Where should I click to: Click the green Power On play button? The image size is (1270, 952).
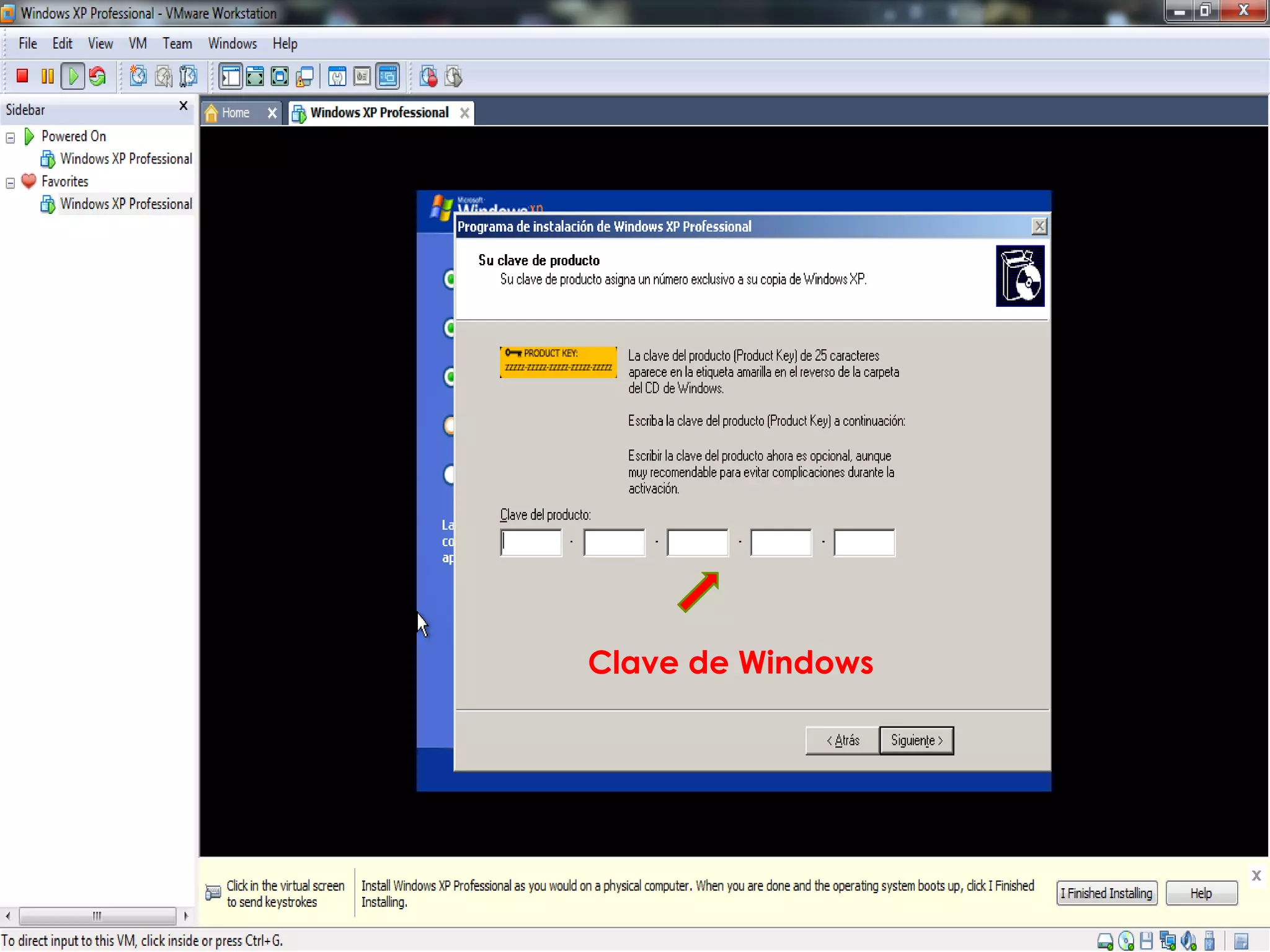point(73,76)
